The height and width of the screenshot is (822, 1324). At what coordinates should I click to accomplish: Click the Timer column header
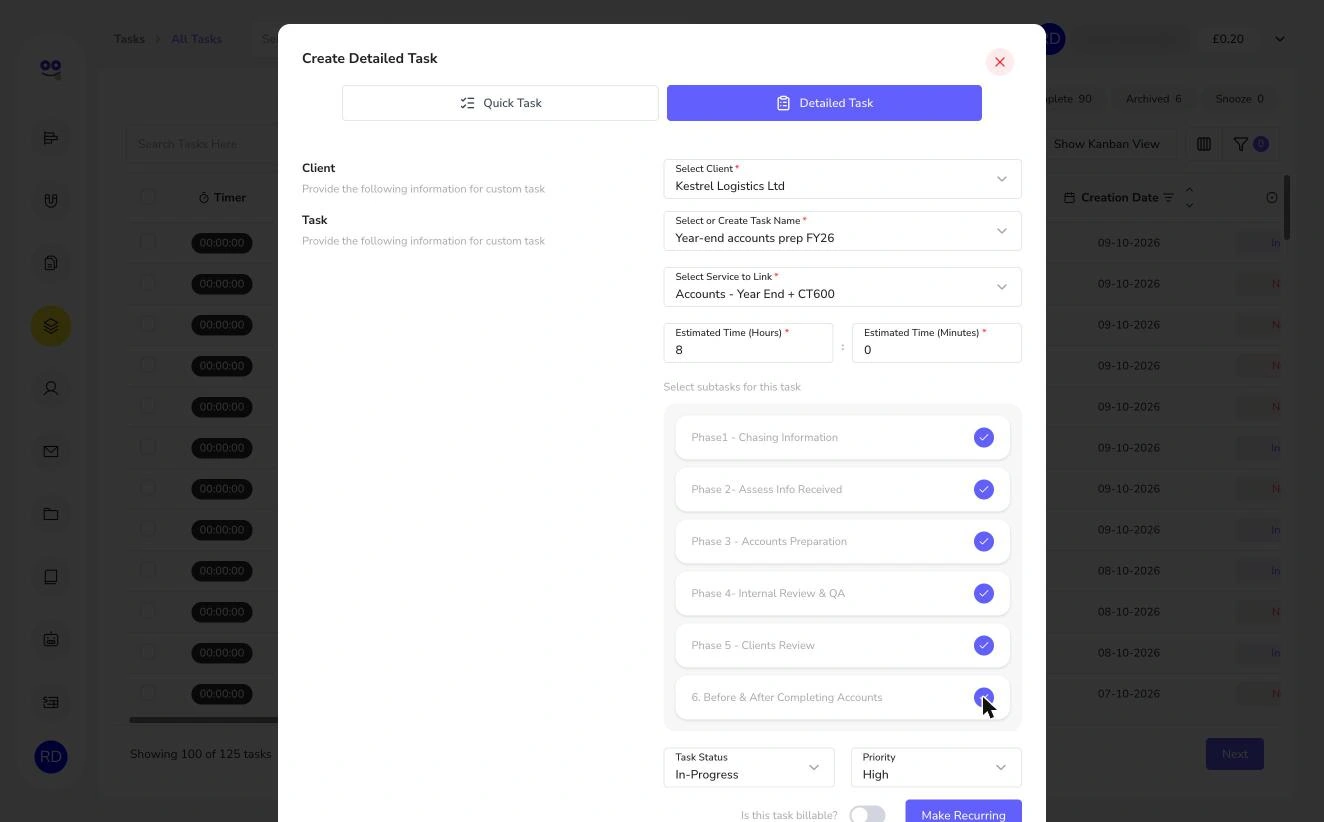tap(222, 198)
